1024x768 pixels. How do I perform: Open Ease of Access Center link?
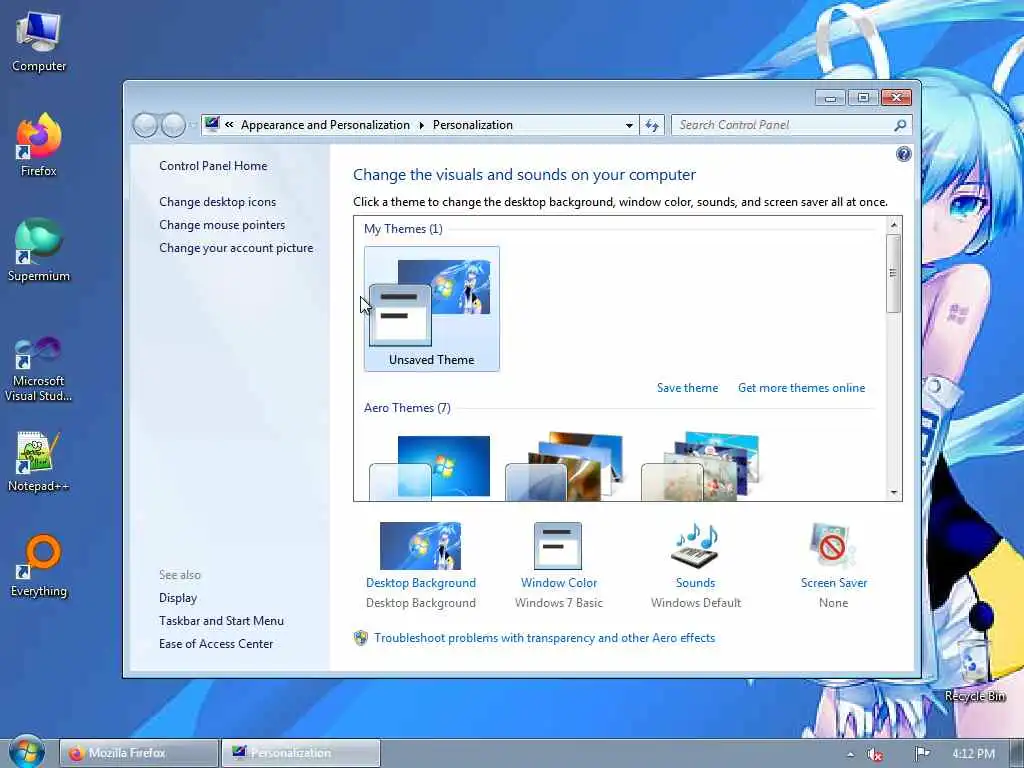point(216,643)
